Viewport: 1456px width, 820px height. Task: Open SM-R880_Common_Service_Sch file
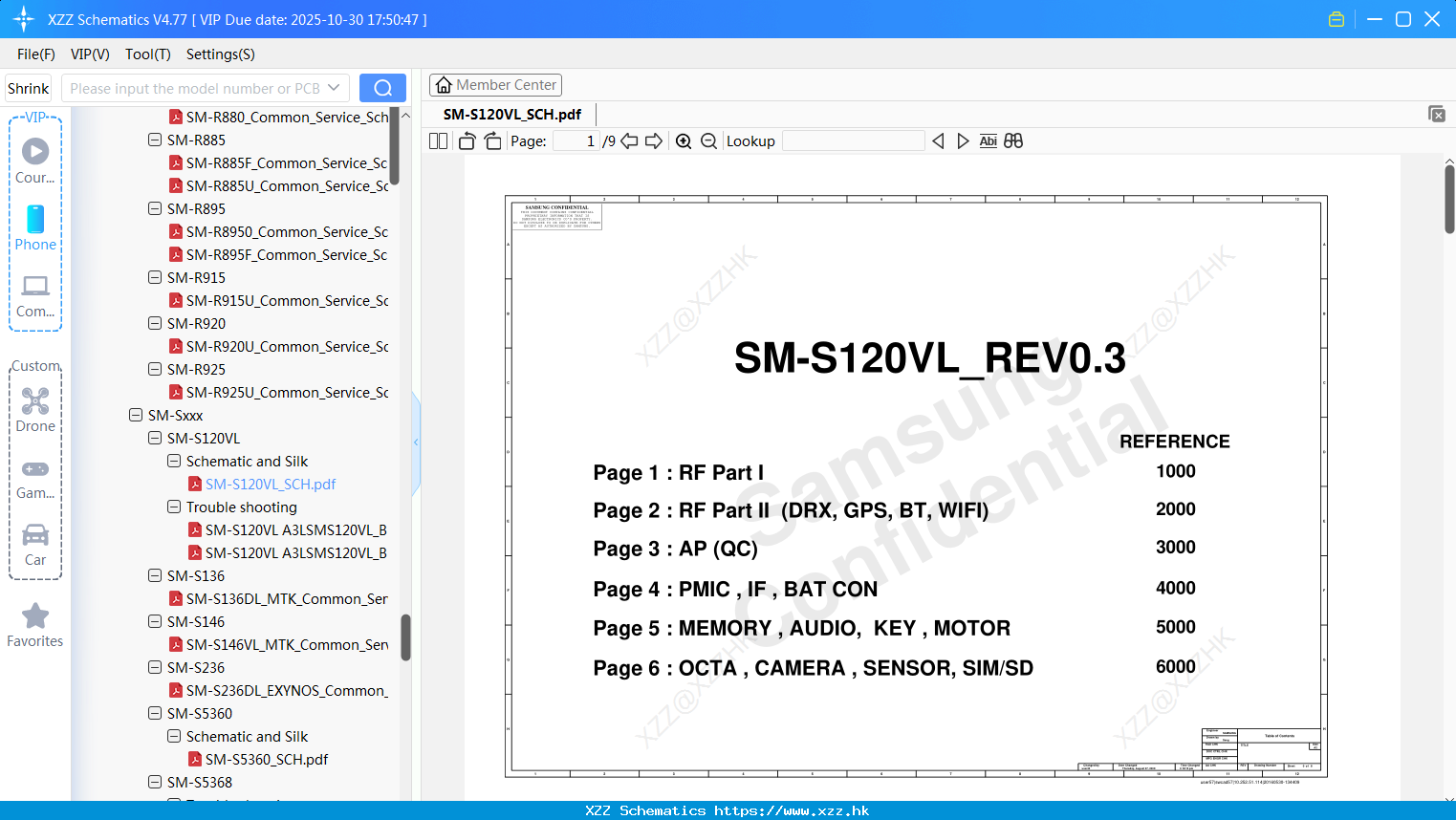pyautogui.click(x=288, y=117)
